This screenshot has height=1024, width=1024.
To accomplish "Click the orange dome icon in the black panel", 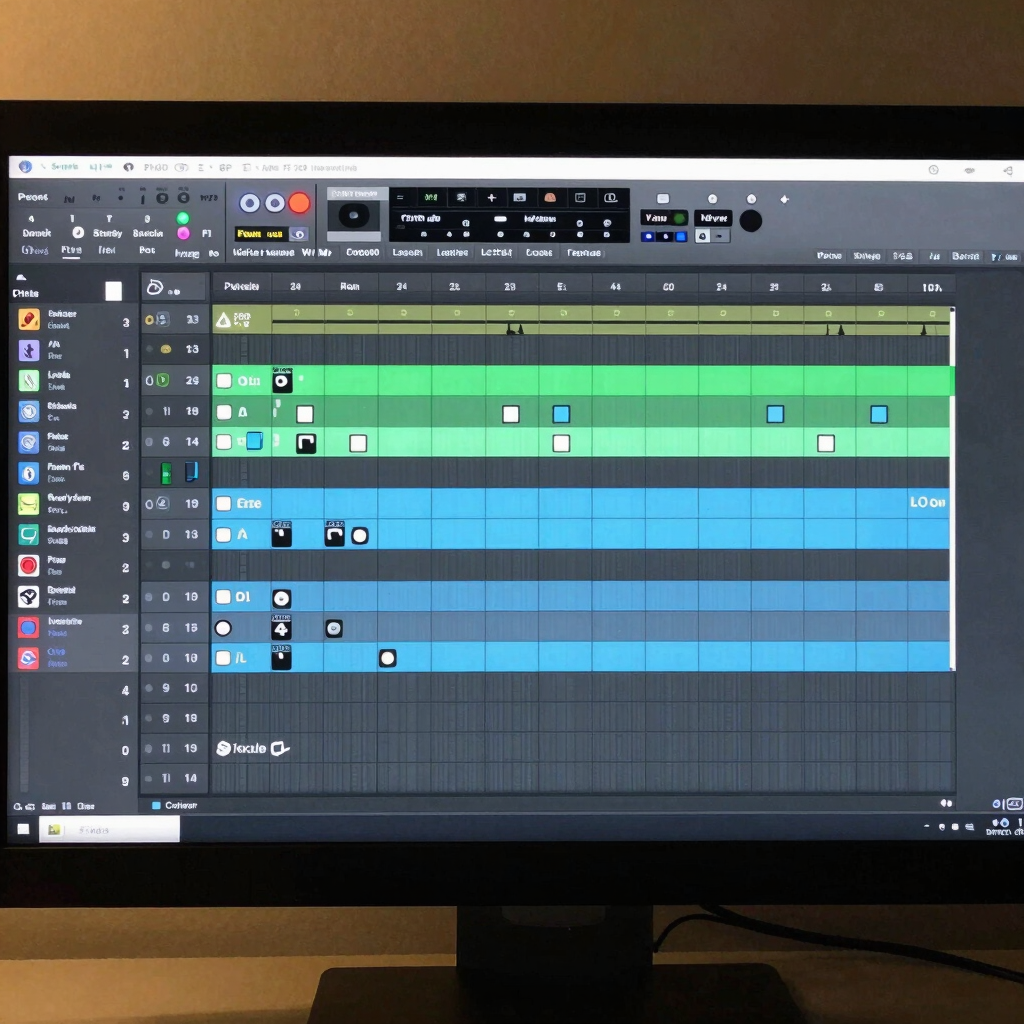I will (550, 198).
